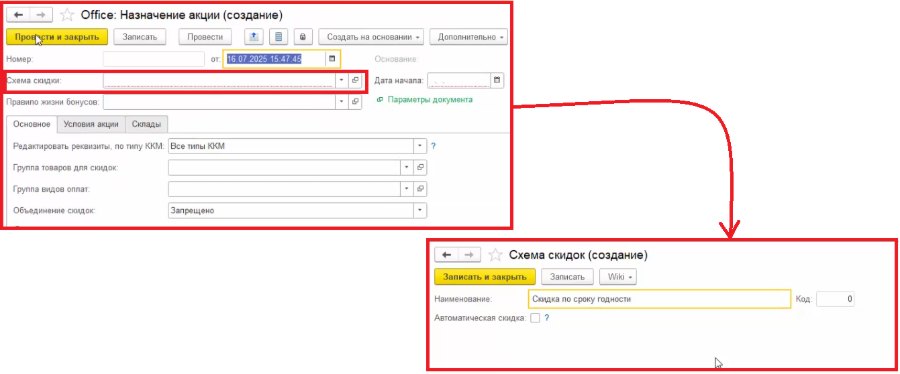
Task: Click Группа видов оплат field
Action: (x=285, y=189)
